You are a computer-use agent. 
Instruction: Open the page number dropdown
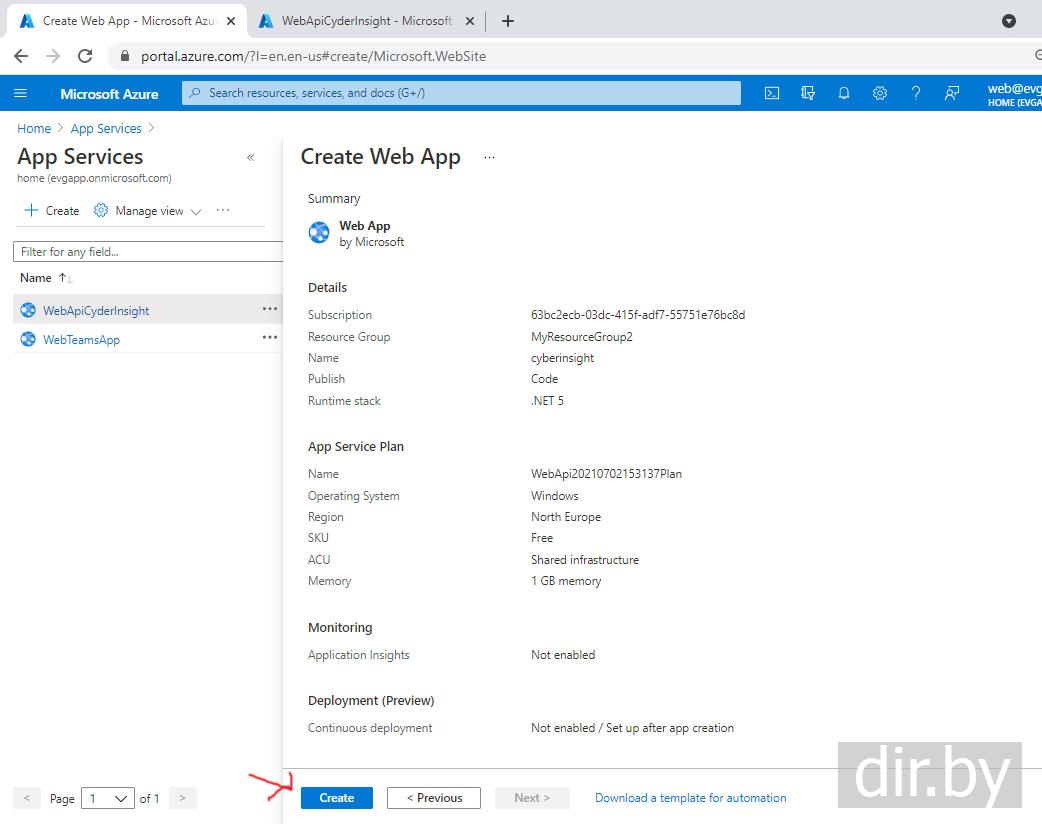[109, 798]
